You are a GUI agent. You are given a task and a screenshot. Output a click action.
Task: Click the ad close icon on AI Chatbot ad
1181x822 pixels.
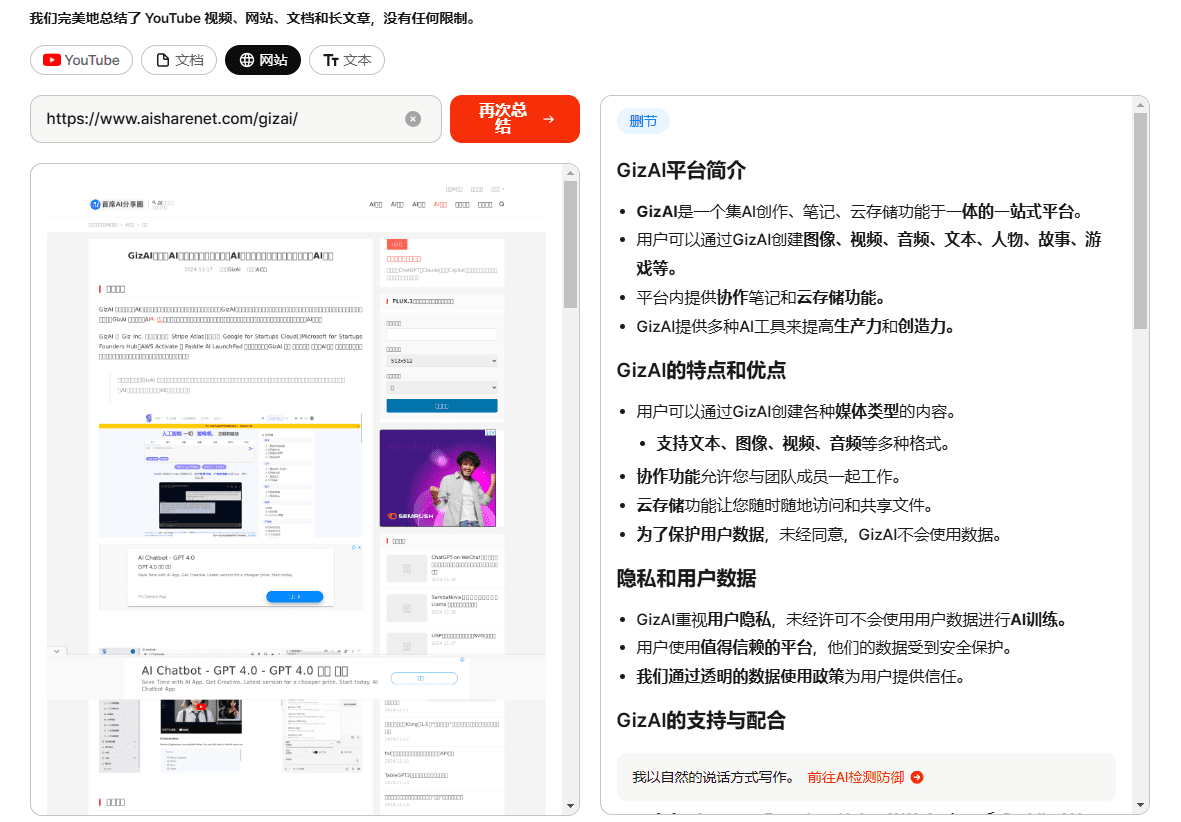(x=359, y=547)
